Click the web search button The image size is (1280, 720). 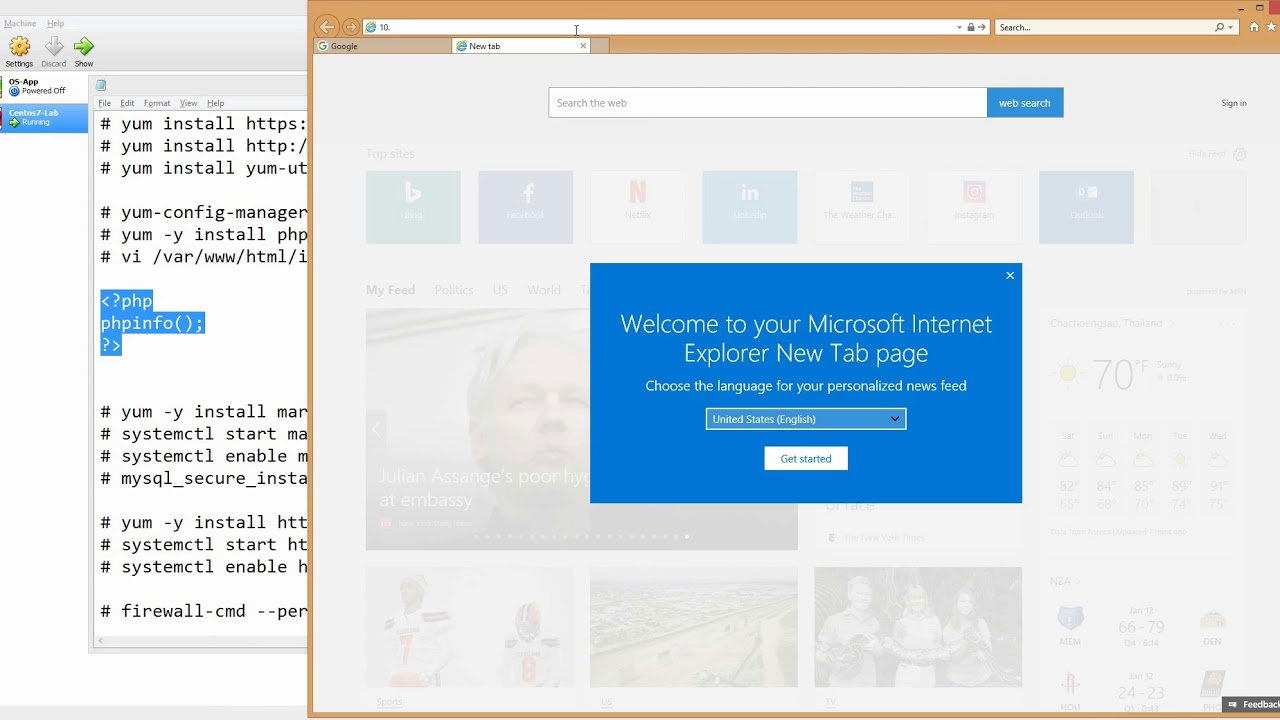point(1025,103)
